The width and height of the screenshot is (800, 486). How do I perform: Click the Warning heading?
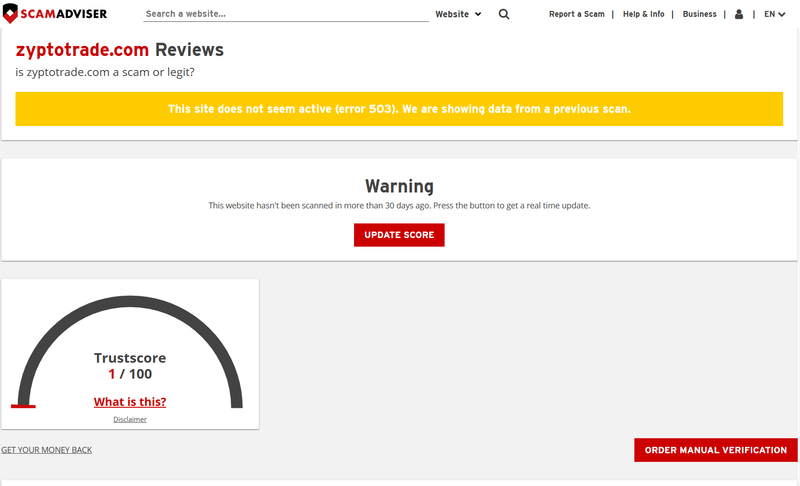click(399, 186)
